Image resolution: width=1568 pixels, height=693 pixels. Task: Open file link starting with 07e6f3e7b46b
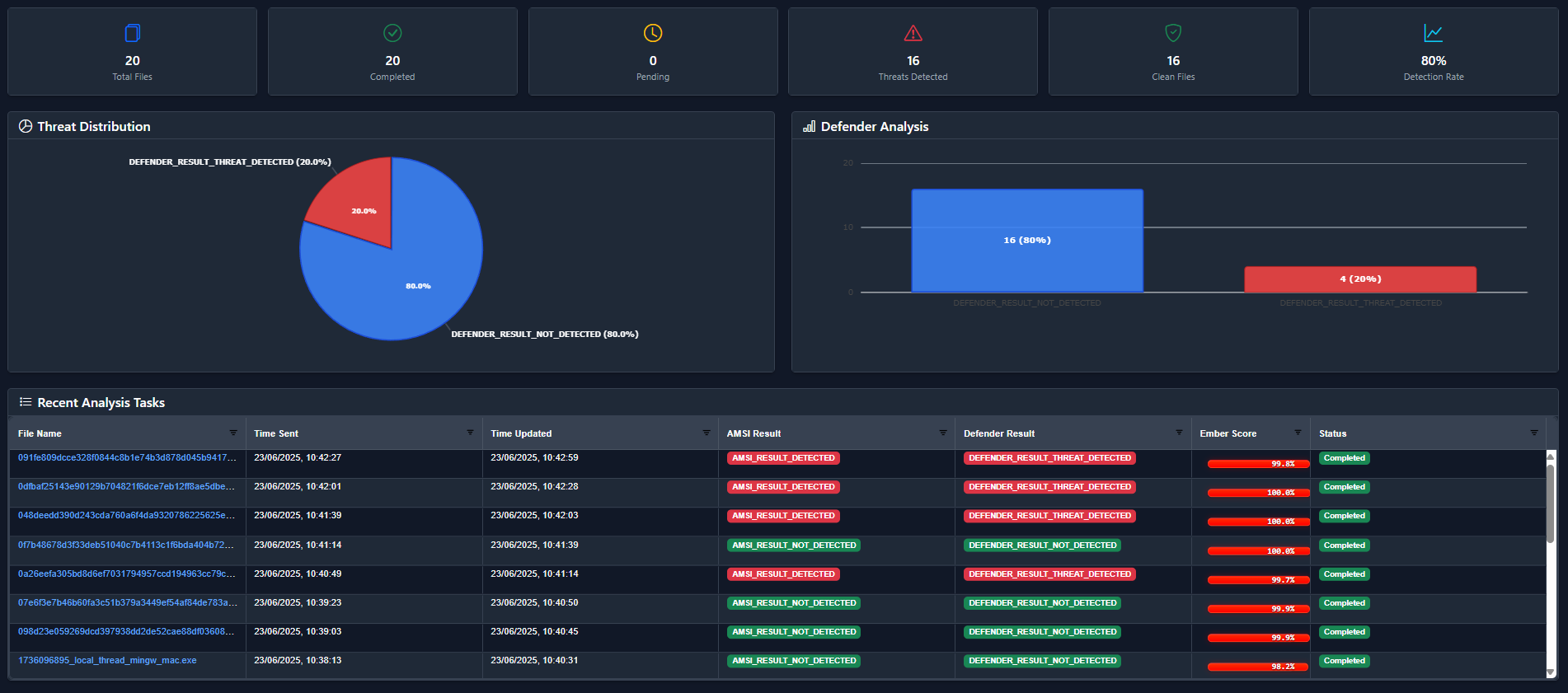[127, 602]
